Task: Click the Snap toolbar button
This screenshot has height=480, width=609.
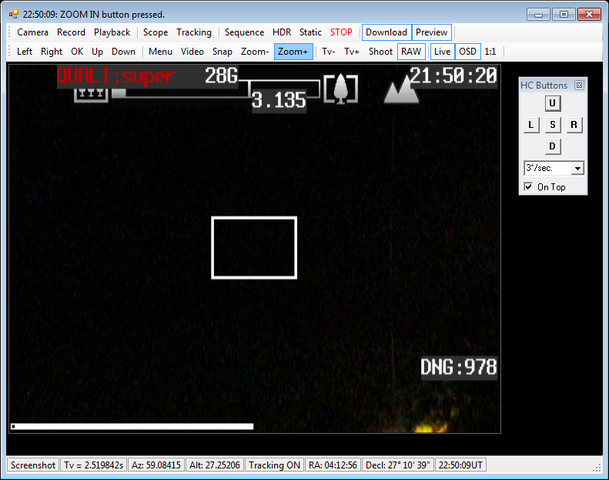Action: pyautogui.click(x=222, y=52)
